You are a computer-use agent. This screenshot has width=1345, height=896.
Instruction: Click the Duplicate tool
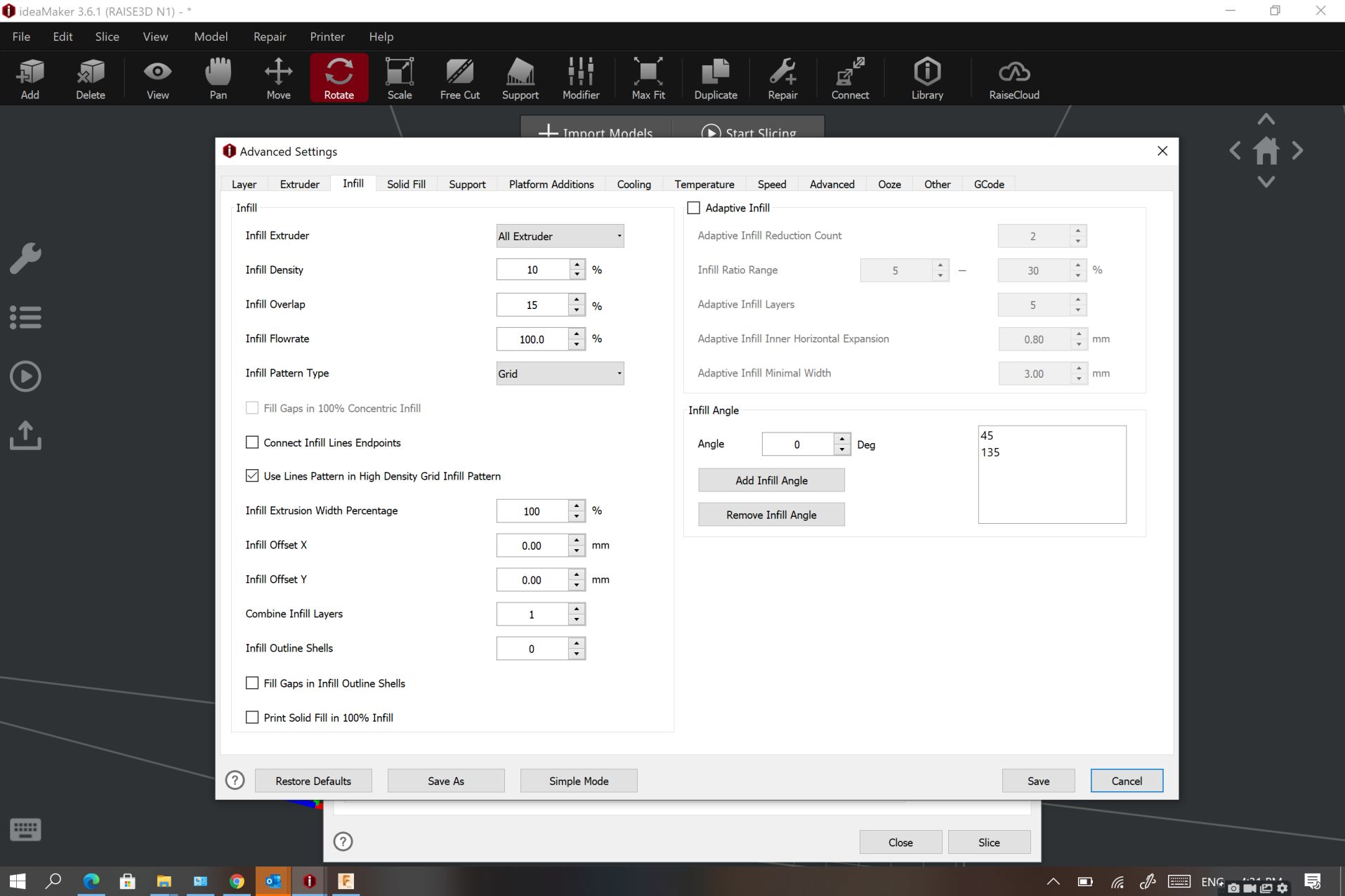716,78
